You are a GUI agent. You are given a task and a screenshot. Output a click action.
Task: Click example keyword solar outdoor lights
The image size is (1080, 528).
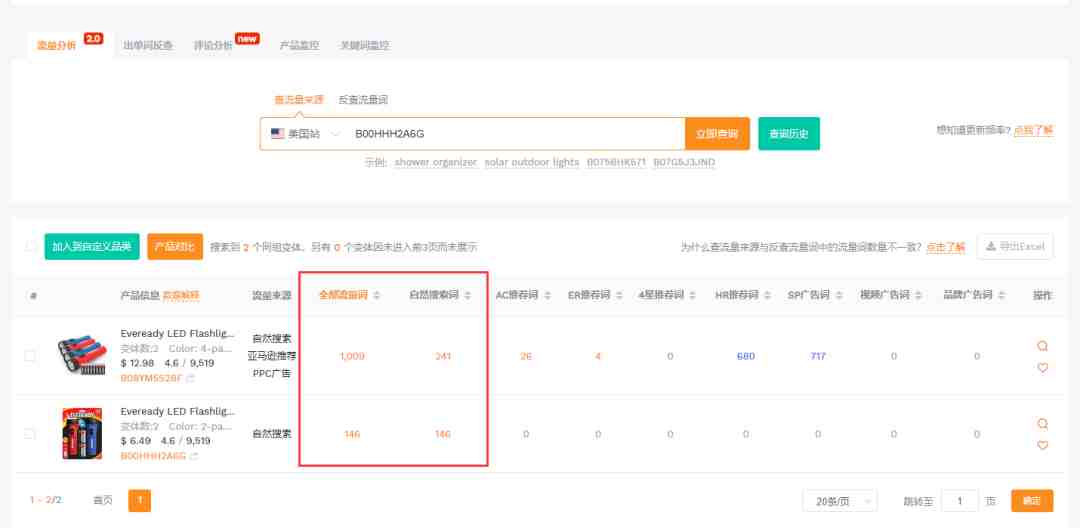[532, 162]
